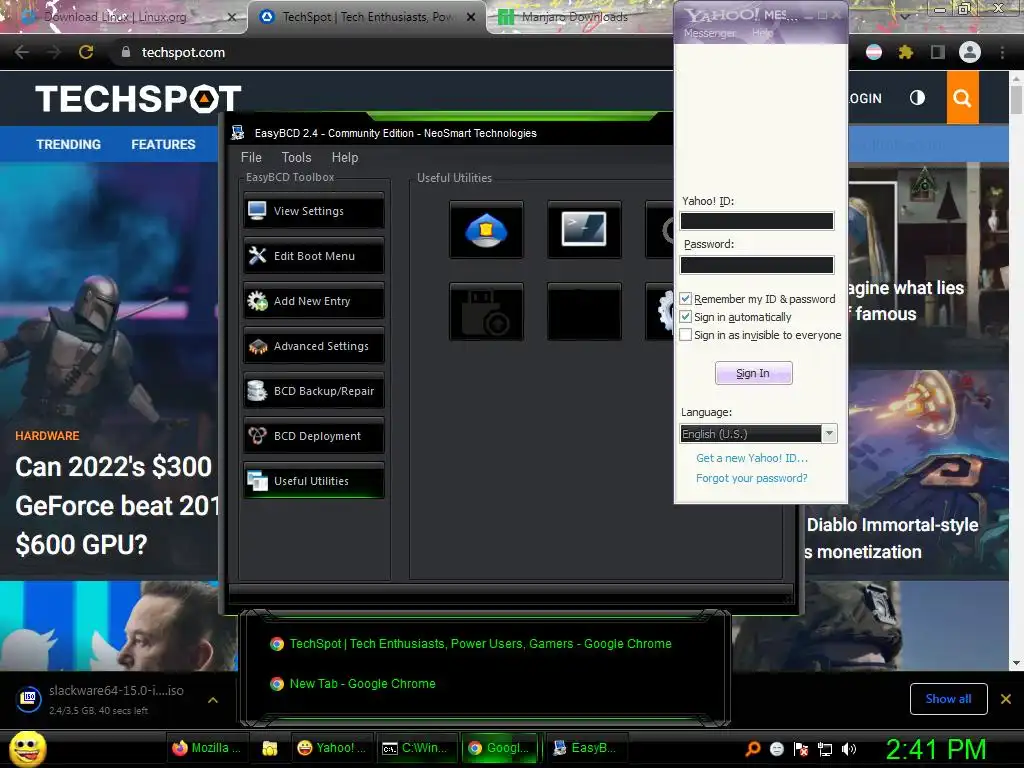This screenshot has height=768, width=1024.
Task: Open Edit Boot Menu in EasyBCD
Action: 314,256
